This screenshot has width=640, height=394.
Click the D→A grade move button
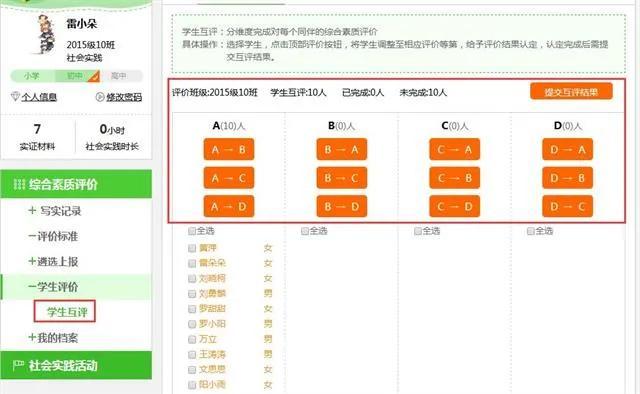coord(567,149)
